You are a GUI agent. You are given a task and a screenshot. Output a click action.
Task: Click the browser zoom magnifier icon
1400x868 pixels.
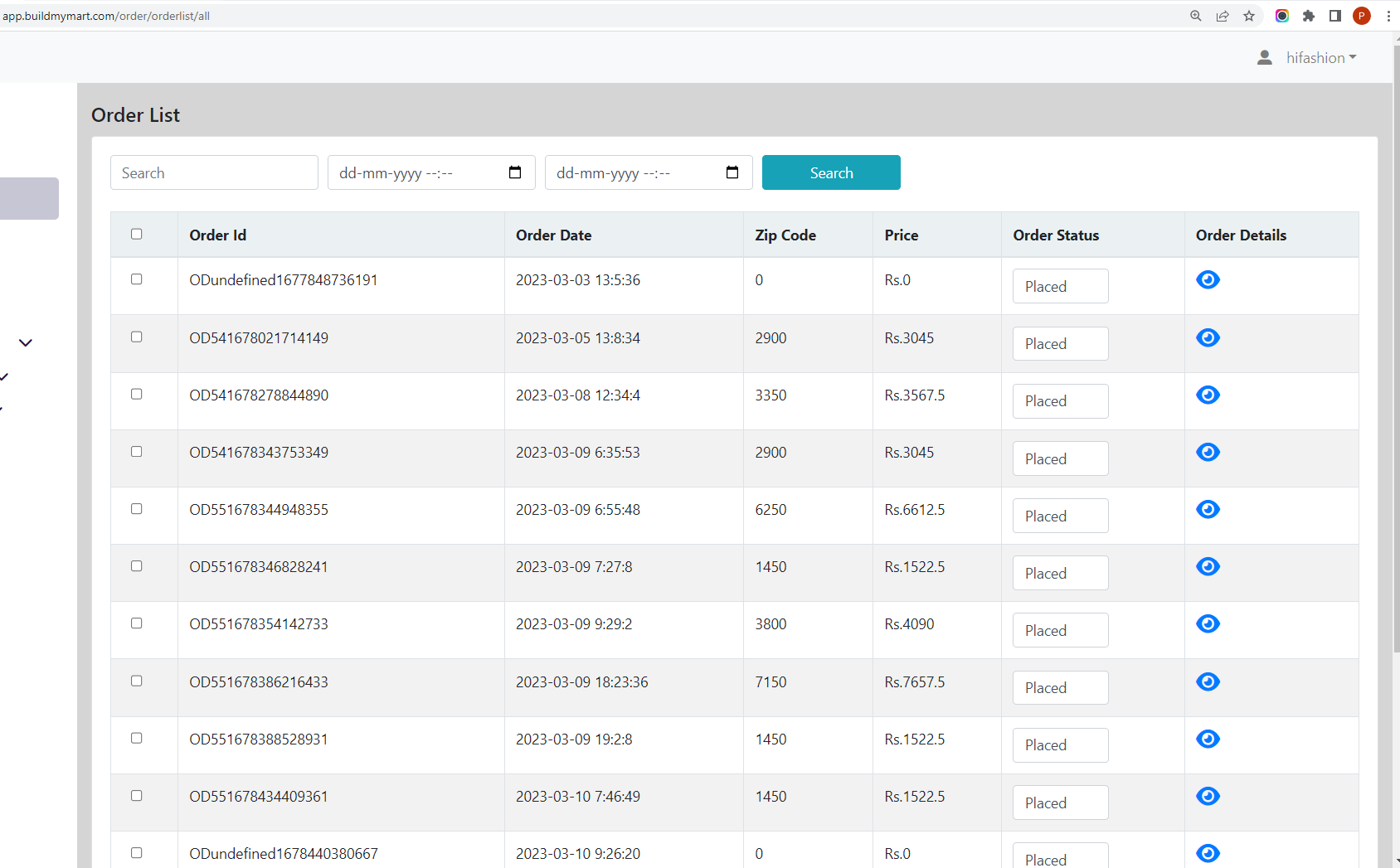pyautogui.click(x=1196, y=16)
